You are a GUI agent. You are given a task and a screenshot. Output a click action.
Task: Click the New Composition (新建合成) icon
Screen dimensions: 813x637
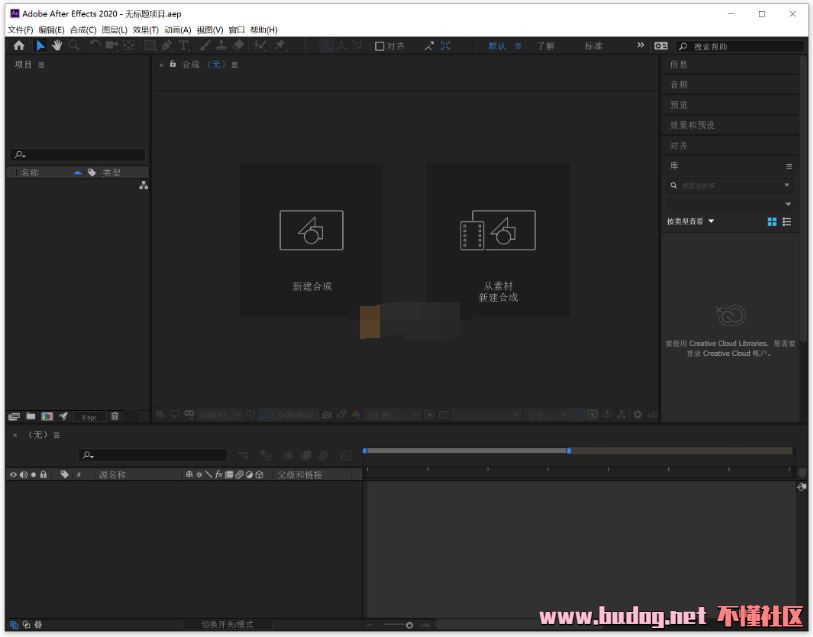[311, 231]
